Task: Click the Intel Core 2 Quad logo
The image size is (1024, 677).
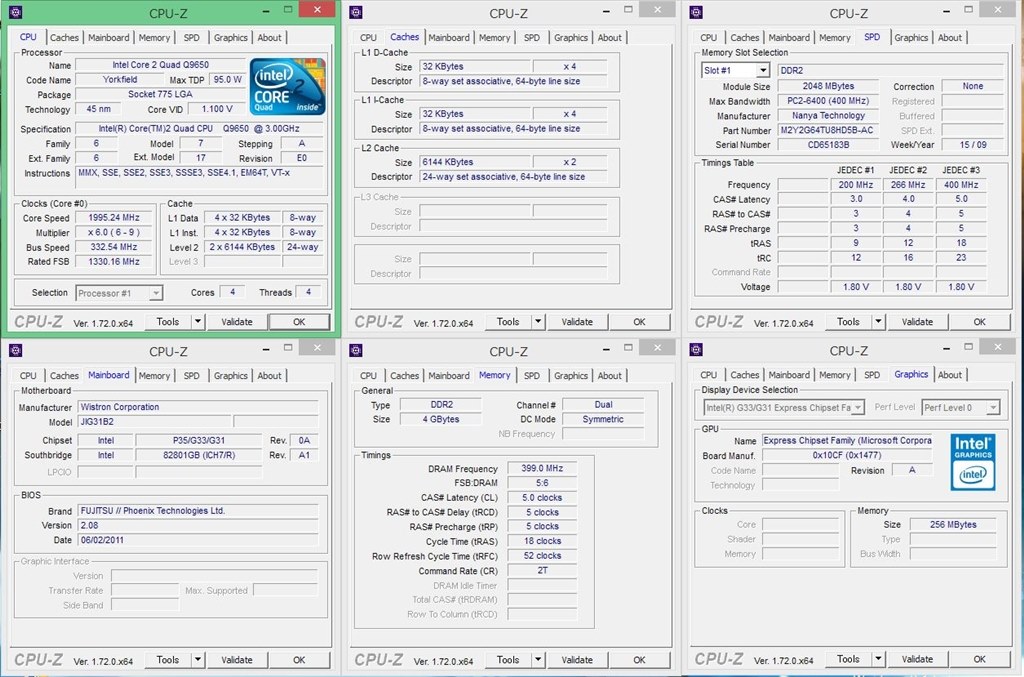Action: click(287, 85)
